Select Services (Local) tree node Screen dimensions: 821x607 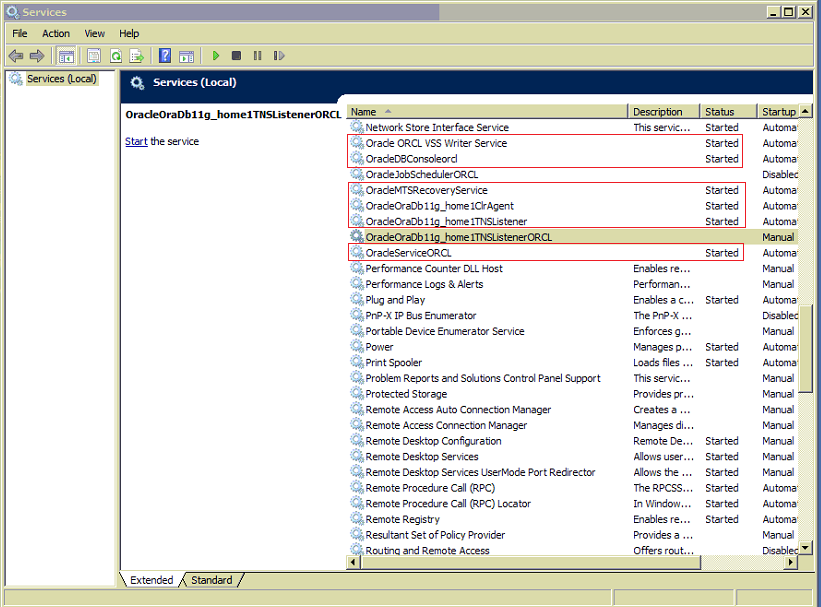point(61,79)
